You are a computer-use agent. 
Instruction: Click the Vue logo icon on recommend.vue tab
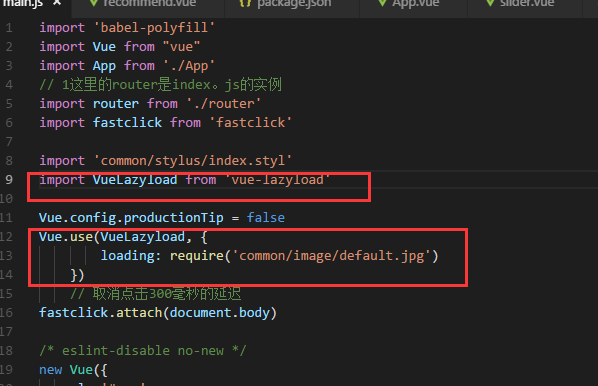tap(93, 3)
